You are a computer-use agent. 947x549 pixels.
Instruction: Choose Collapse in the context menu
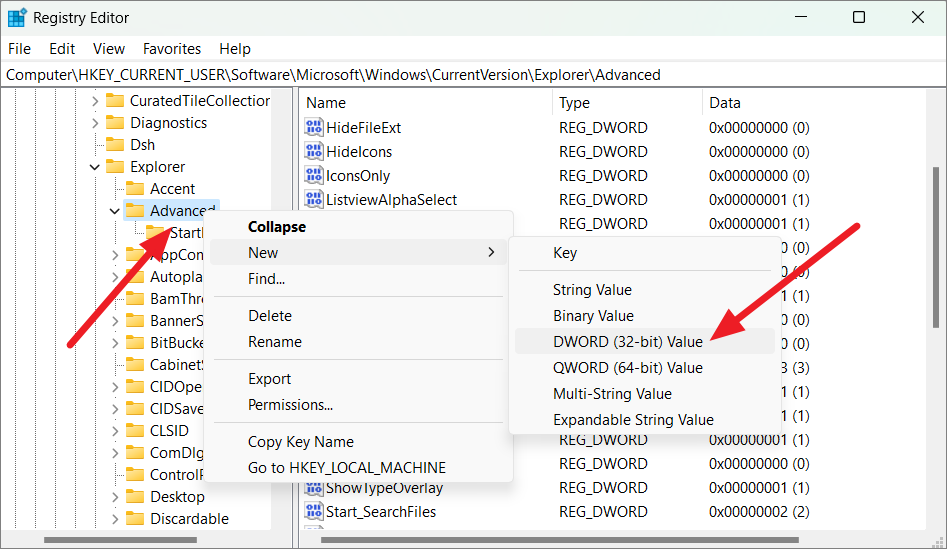pyautogui.click(x=359, y=227)
